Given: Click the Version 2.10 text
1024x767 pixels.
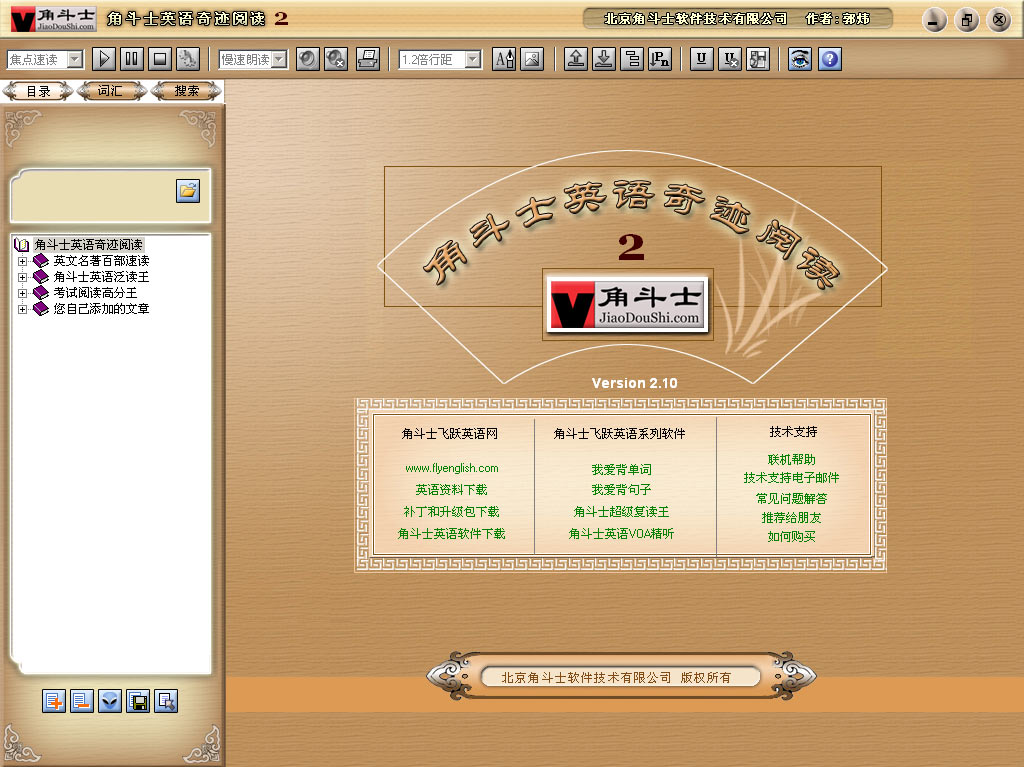Looking at the screenshot, I should (x=634, y=383).
